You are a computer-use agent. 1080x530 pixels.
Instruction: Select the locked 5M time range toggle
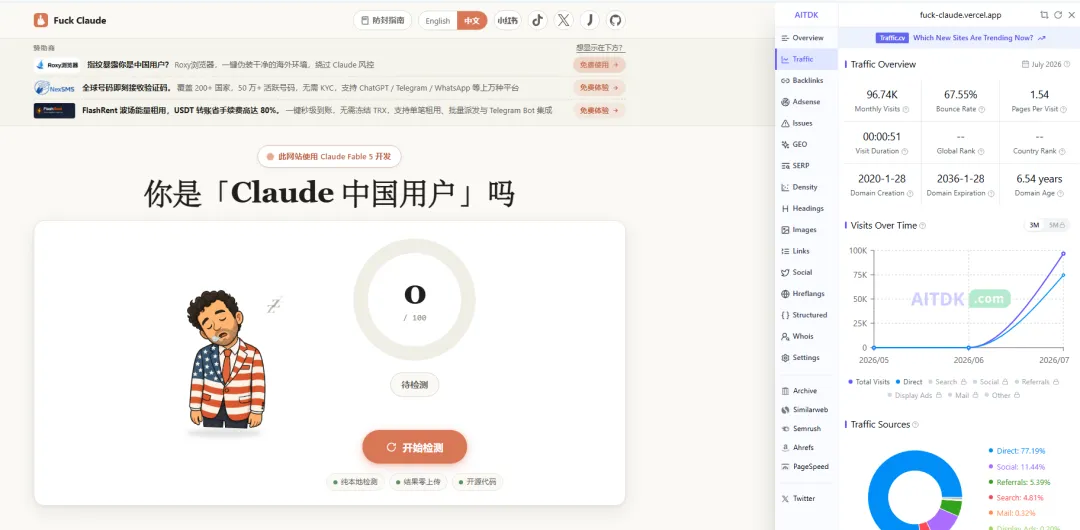(1056, 225)
